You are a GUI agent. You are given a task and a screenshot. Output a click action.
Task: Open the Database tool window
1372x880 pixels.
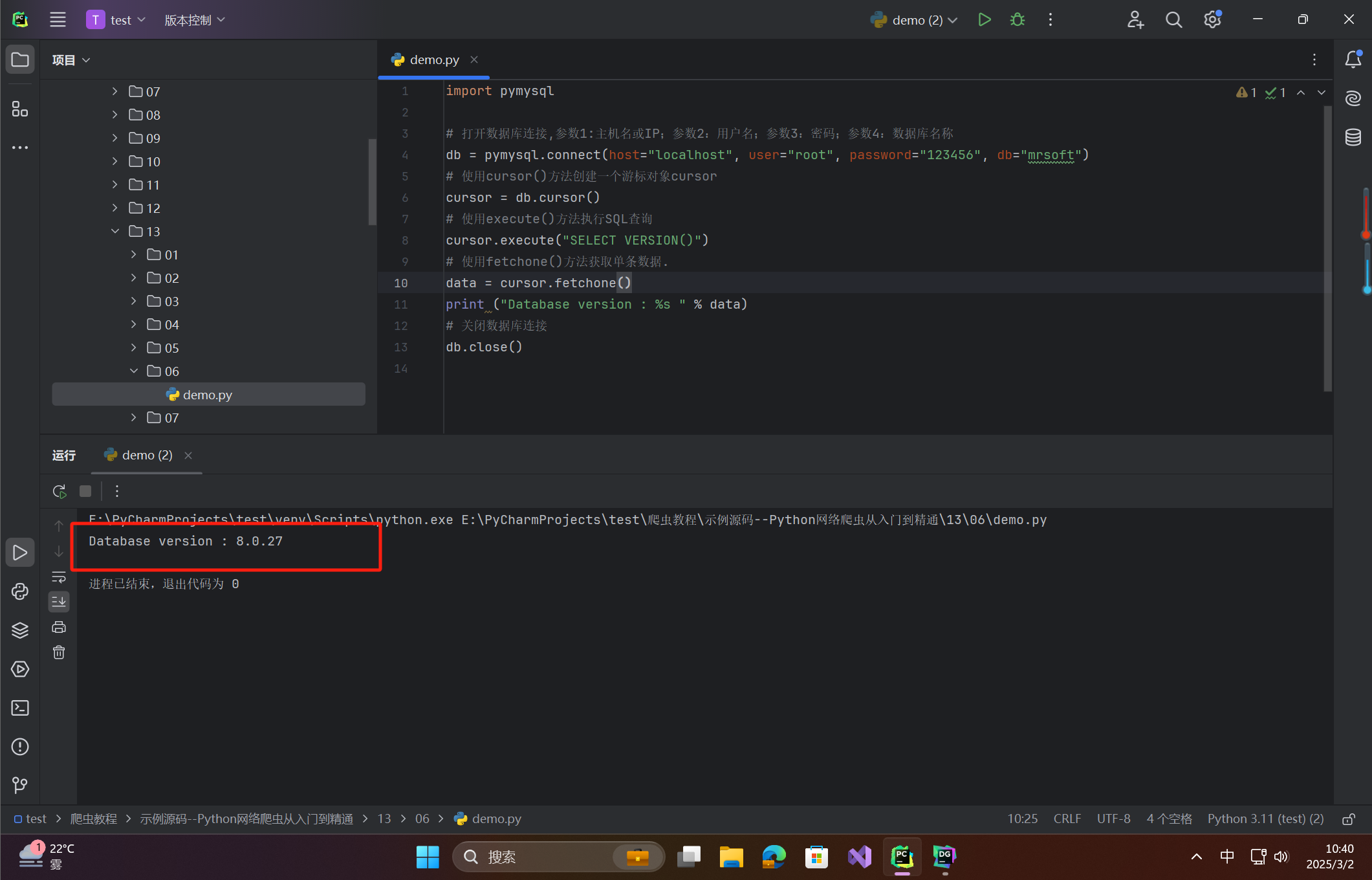1353,137
